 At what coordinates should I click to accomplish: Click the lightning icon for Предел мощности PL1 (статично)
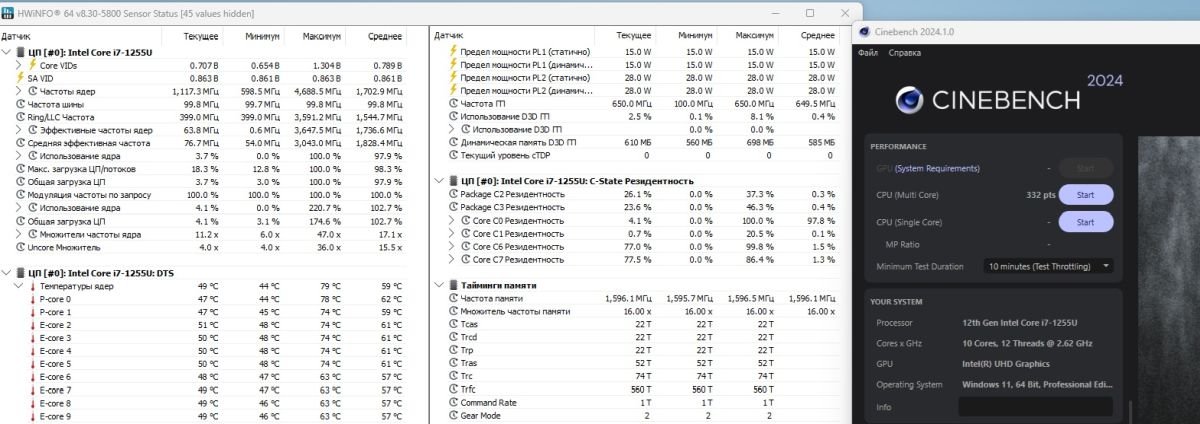click(x=454, y=51)
